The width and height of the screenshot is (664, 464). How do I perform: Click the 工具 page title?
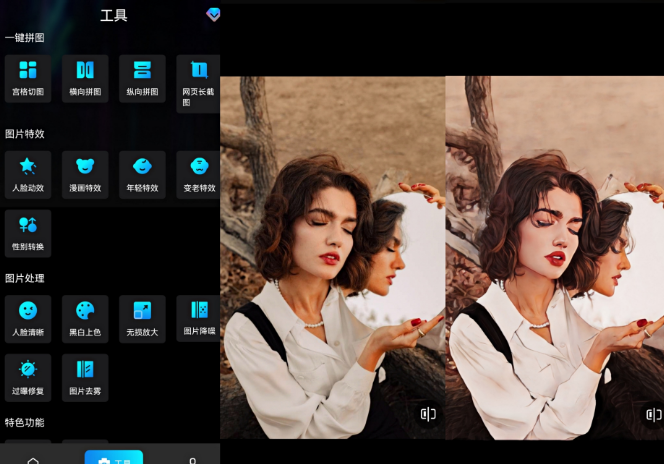(x=113, y=16)
